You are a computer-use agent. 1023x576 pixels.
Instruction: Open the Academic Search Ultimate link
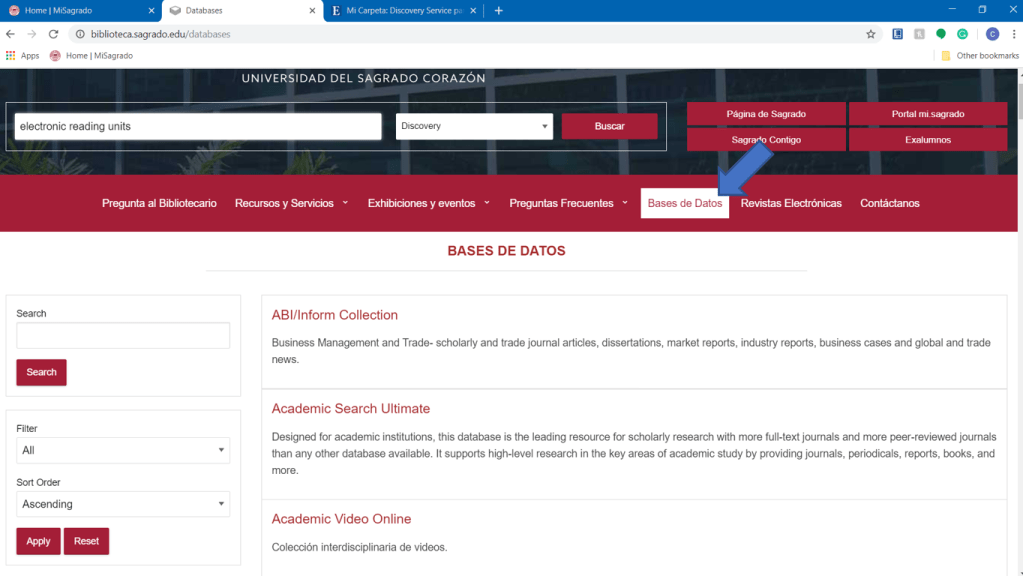(351, 409)
